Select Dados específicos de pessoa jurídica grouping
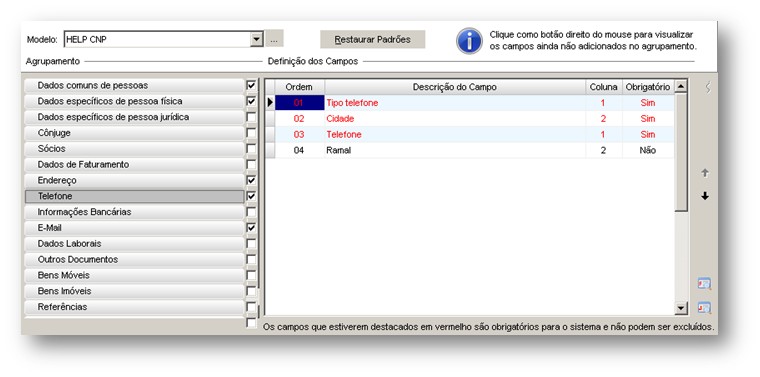The image size is (760, 377). click(x=134, y=117)
